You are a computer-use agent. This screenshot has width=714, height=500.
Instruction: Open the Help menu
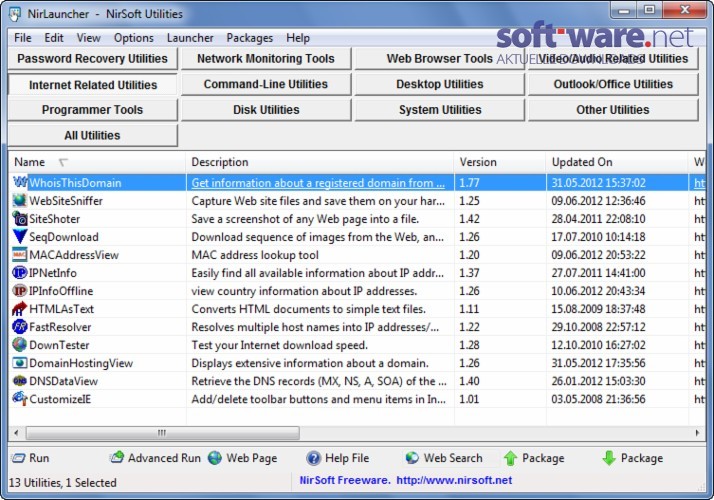click(x=298, y=38)
